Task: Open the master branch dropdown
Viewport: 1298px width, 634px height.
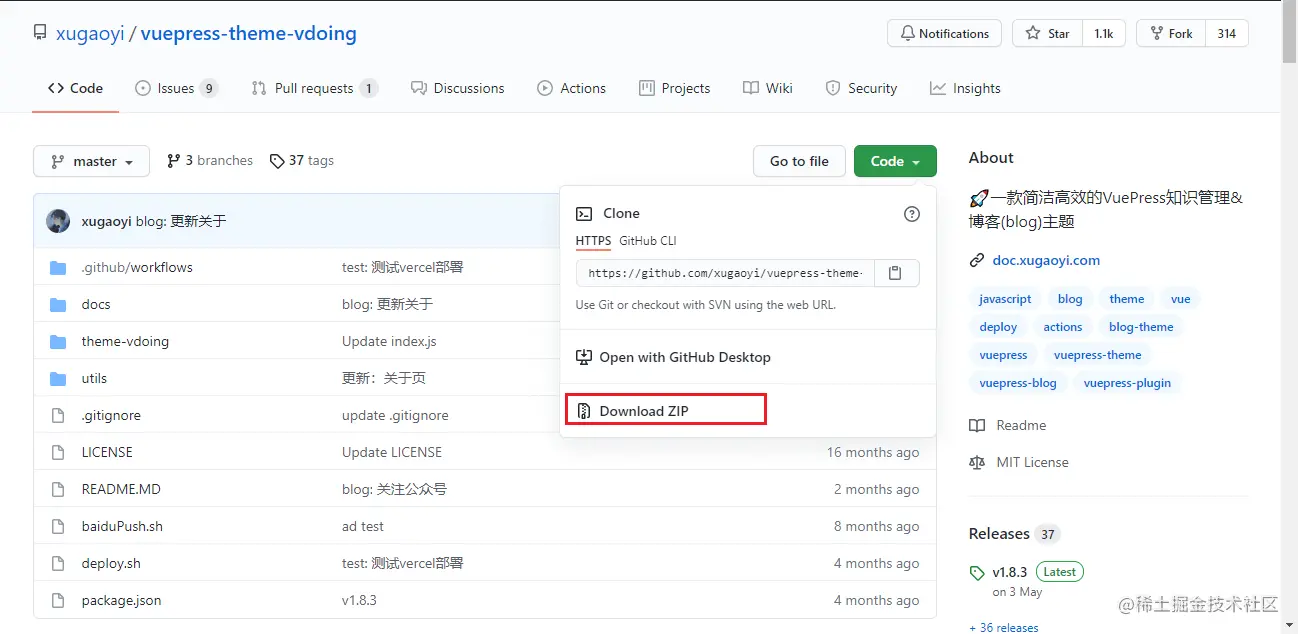Action: [x=91, y=161]
